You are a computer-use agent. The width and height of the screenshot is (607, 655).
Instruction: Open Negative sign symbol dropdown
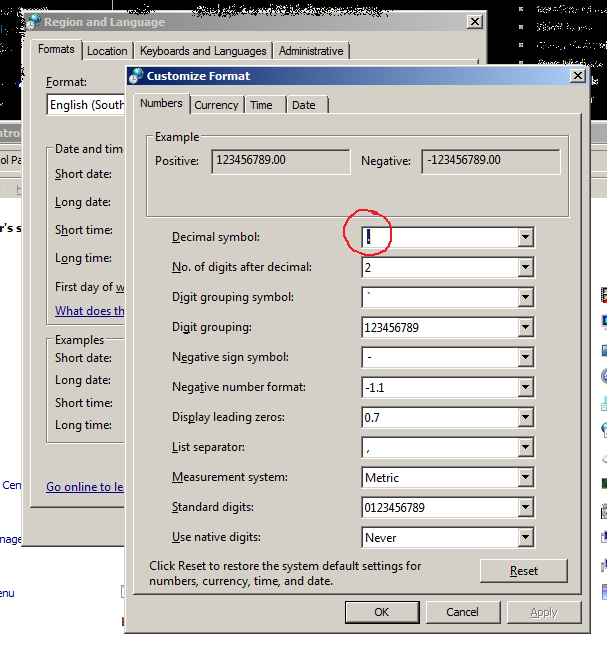click(525, 358)
